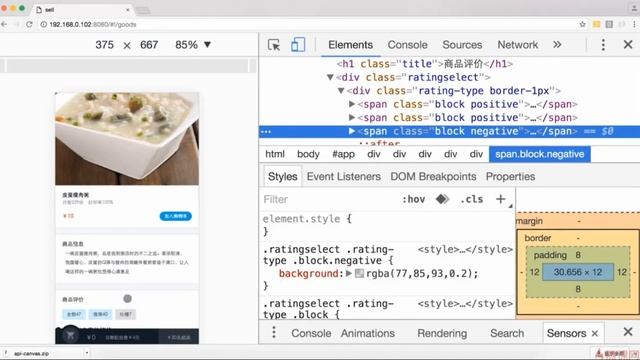Select html in the breadcrumb trail
Screen dimensions: 640x360
coord(275,154)
